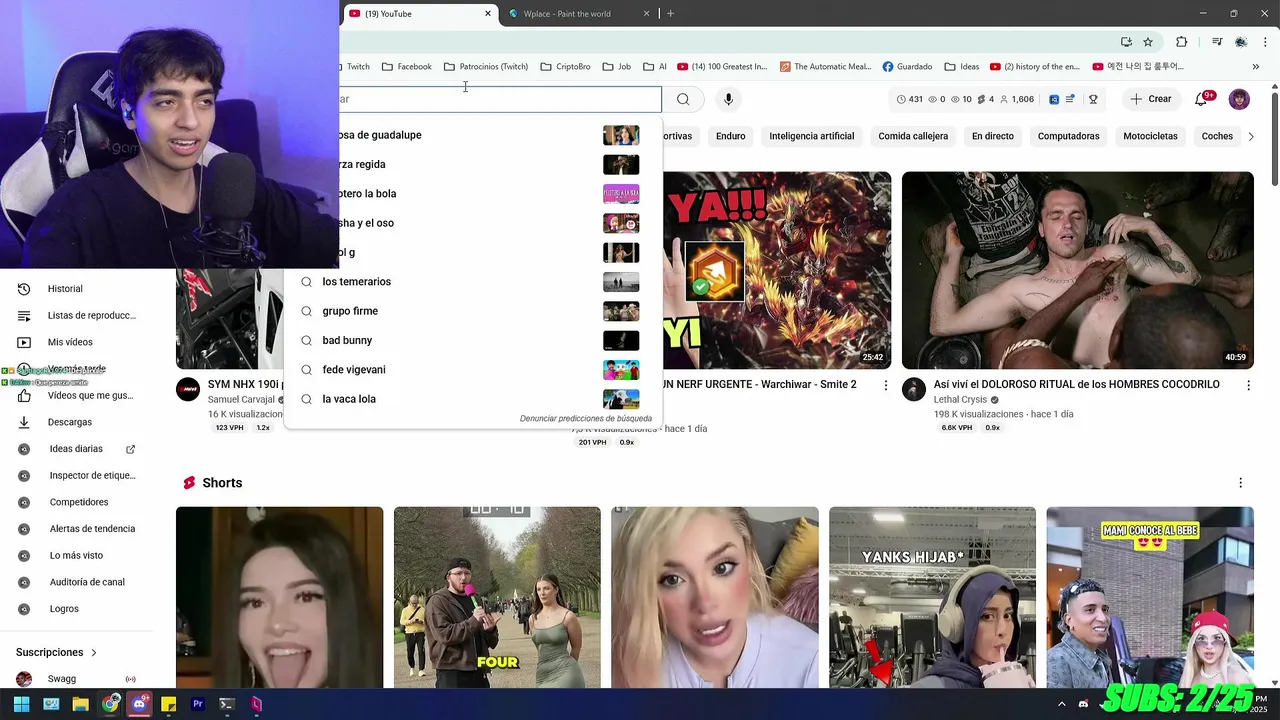Viewport: 1280px width, 720px height.
Task: Open the notifications bell
Action: coord(1202,99)
